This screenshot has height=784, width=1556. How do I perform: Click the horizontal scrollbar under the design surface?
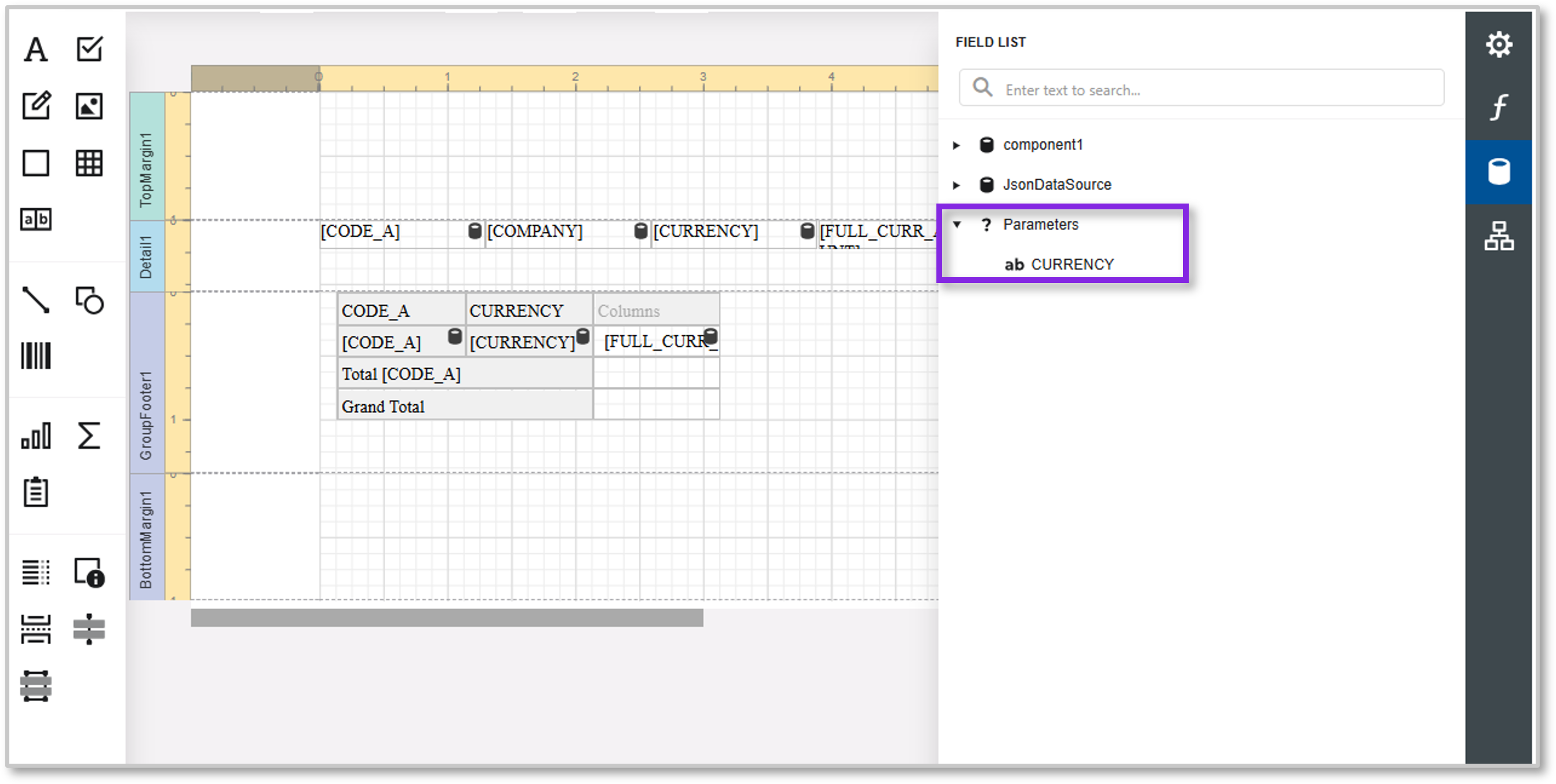tap(447, 618)
